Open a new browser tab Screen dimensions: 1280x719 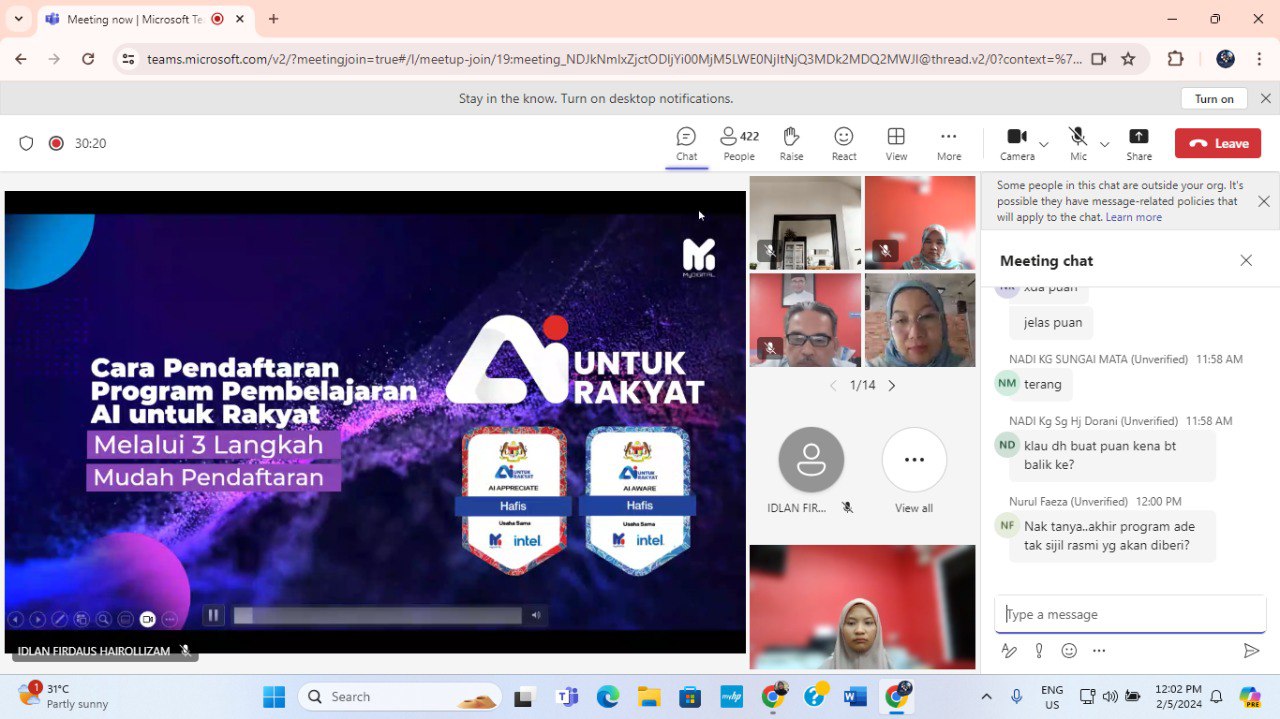[273, 19]
